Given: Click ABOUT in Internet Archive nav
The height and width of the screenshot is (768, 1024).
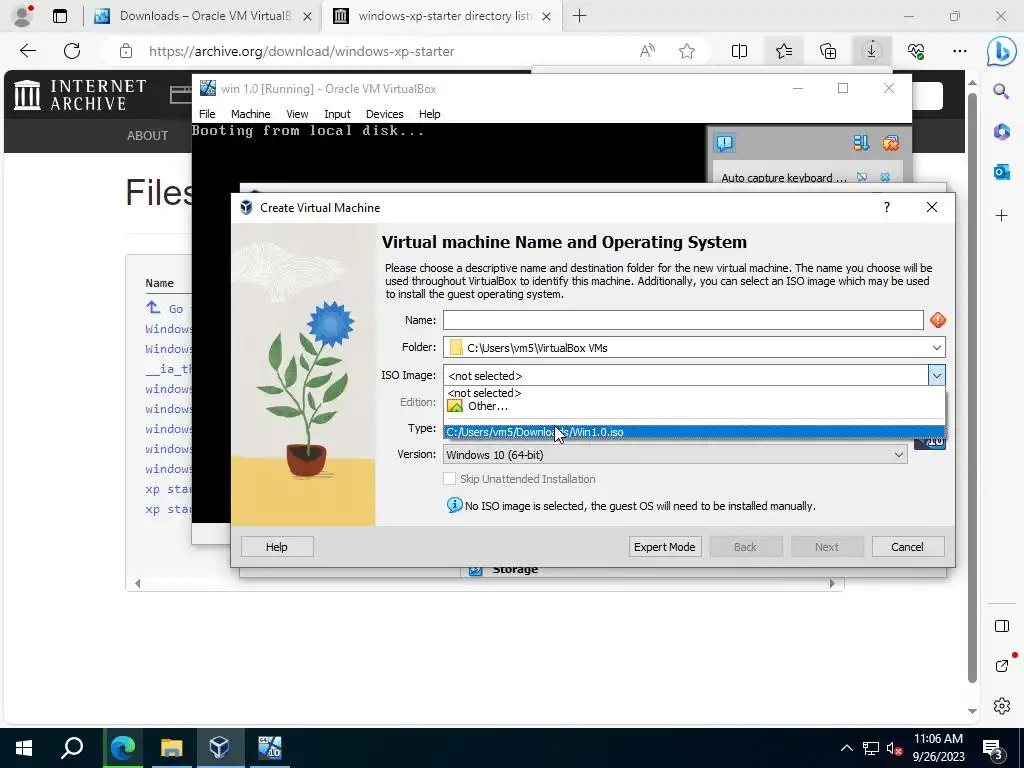Looking at the screenshot, I should tap(148, 136).
